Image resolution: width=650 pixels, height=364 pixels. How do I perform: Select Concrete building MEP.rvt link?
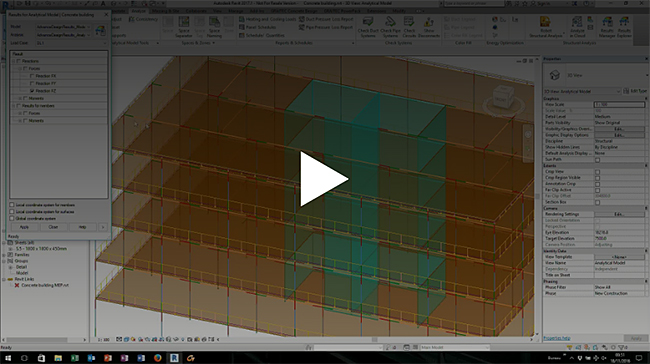[44, 286]
